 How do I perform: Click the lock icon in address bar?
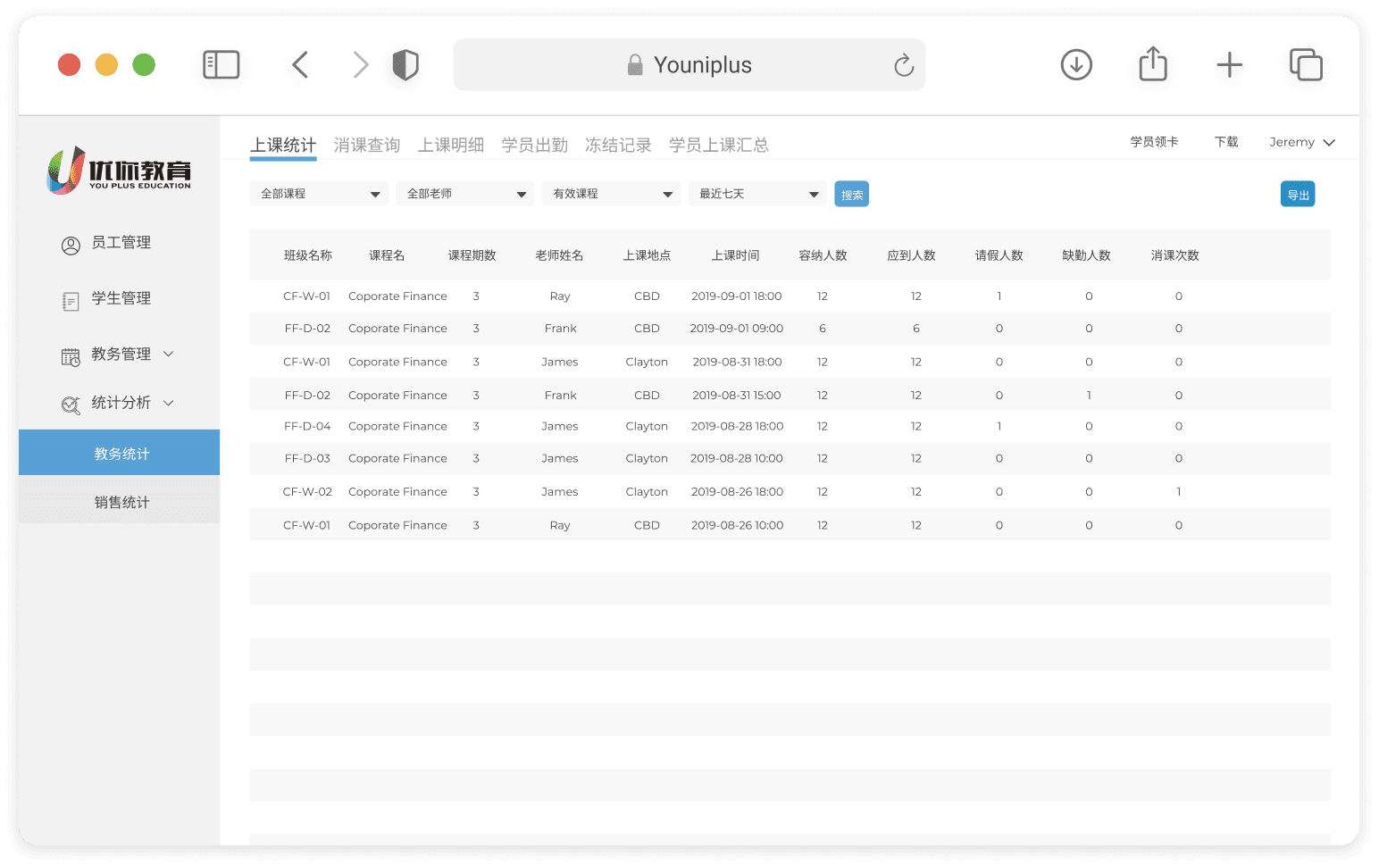pyautogui.click(x=635, y=64)
